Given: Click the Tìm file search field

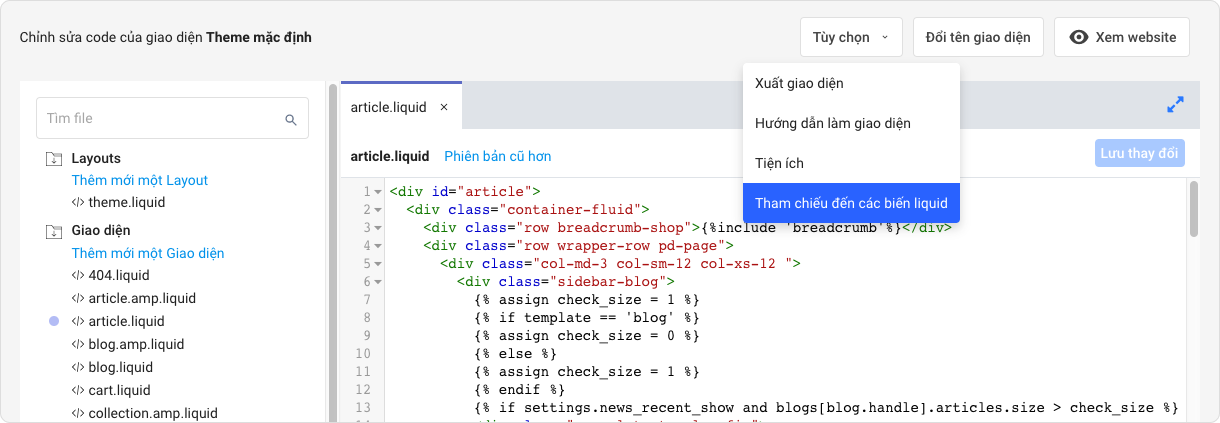Looking at the screenshot, I should [x=160, y=118].
